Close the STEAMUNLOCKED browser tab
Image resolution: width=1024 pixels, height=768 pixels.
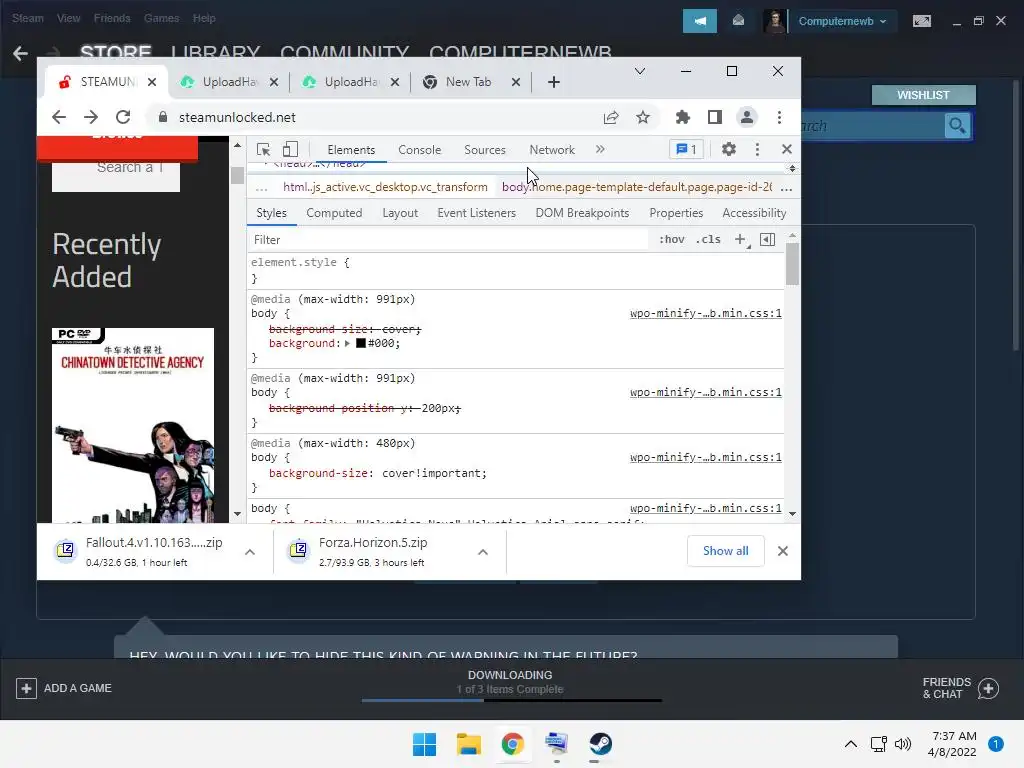(x=152, y=82)
